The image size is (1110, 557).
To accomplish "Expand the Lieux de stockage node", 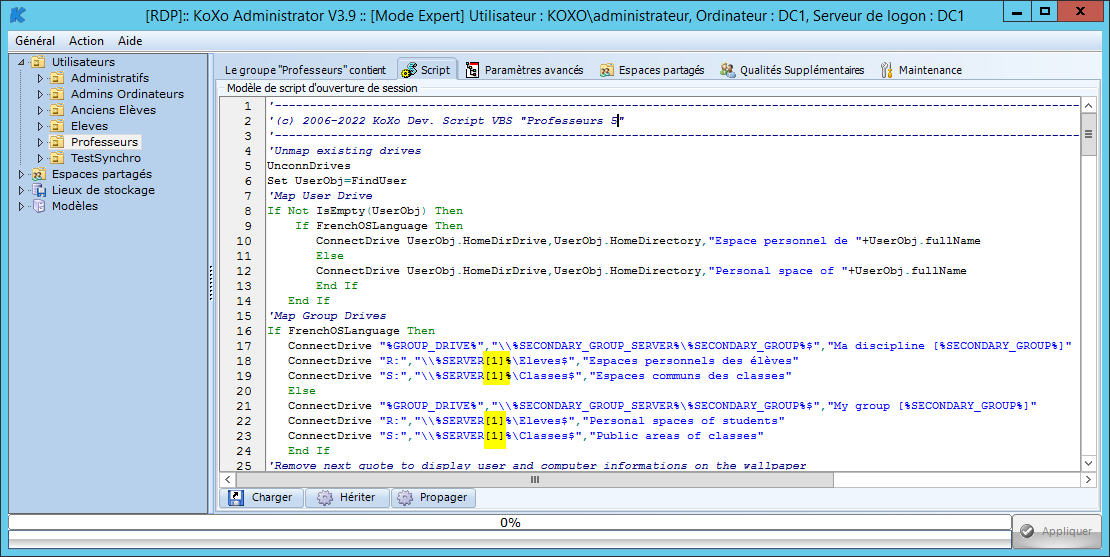I will pyautogui.click(x=21, y=190).
